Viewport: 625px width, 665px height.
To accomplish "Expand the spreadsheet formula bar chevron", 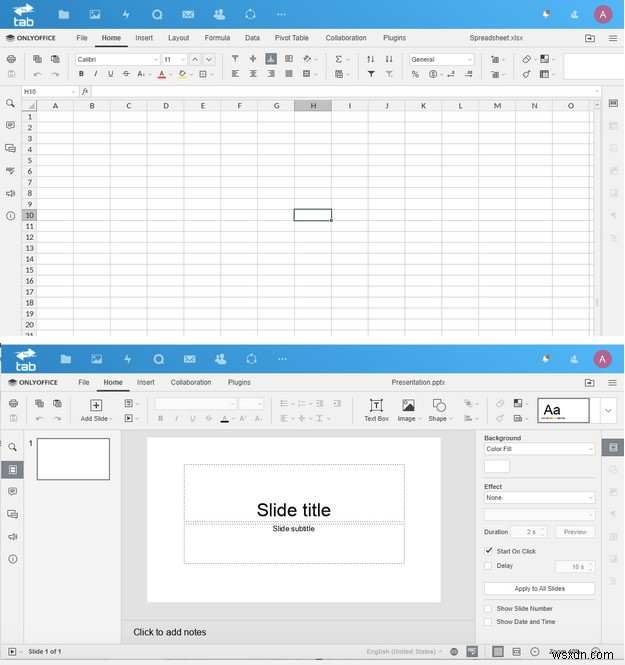I will (597, 91).
